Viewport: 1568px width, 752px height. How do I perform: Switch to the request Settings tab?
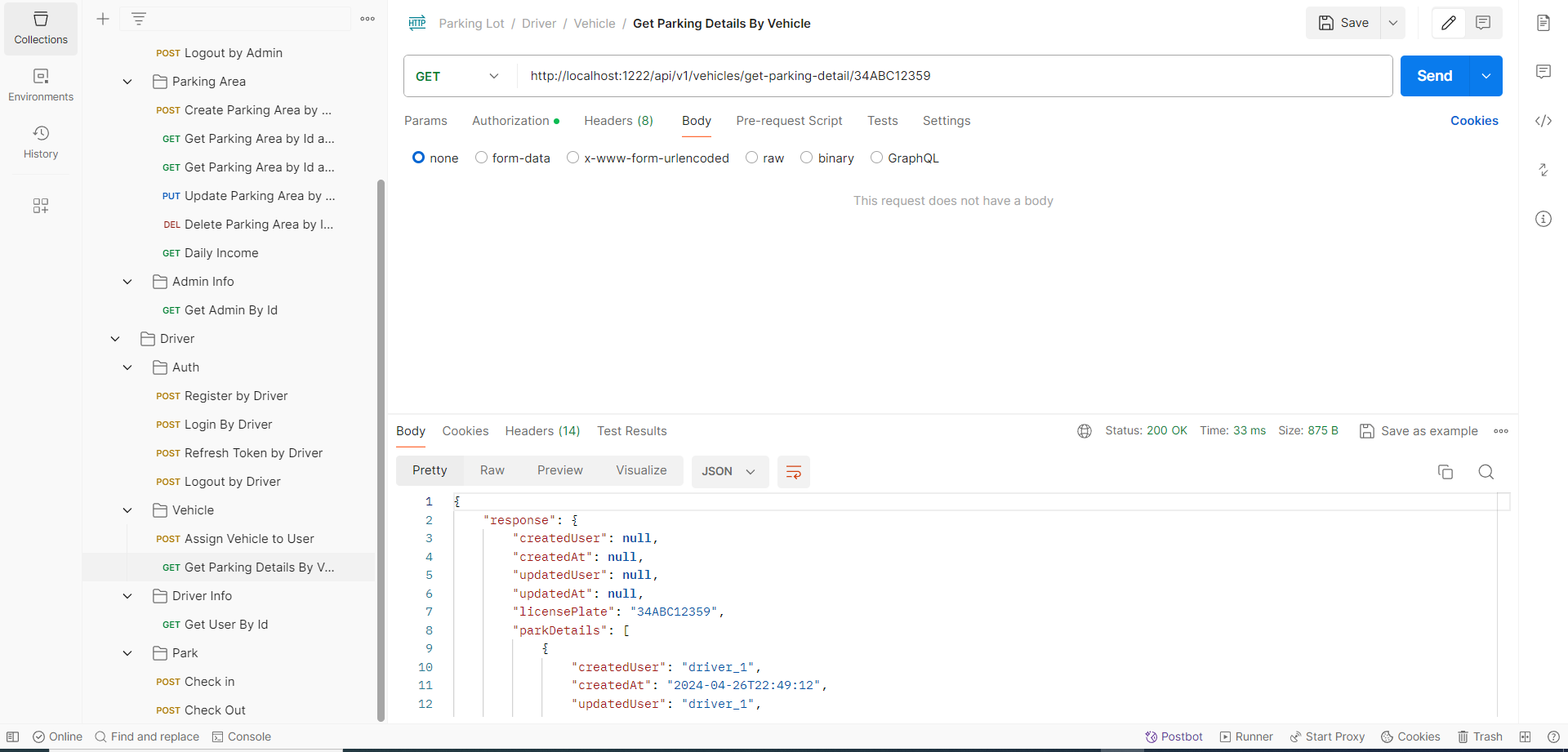coord(947,121)
